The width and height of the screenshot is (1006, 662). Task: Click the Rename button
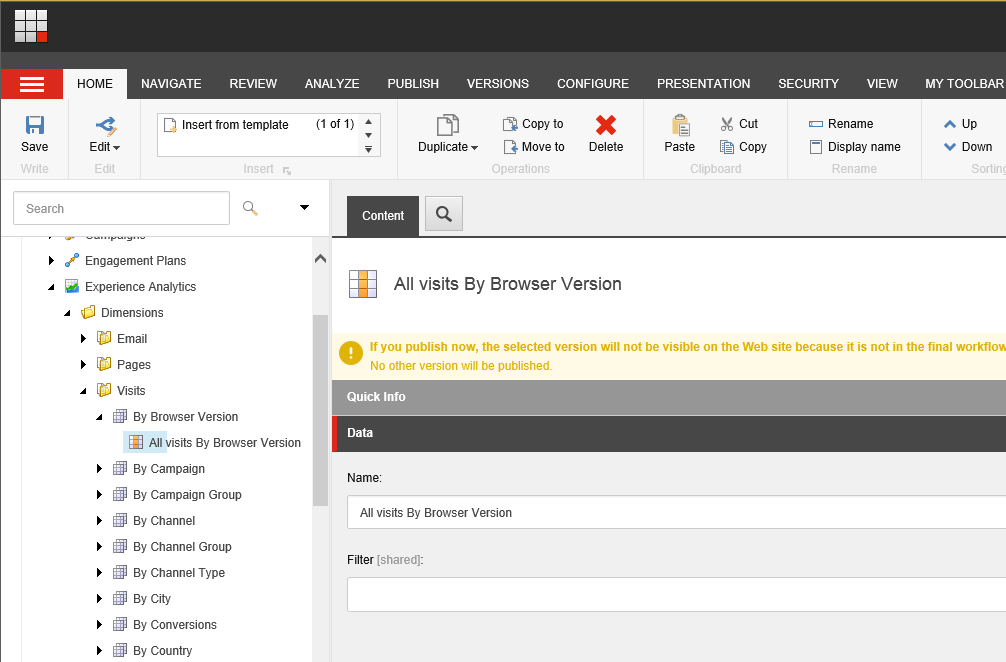click(841, 124)
